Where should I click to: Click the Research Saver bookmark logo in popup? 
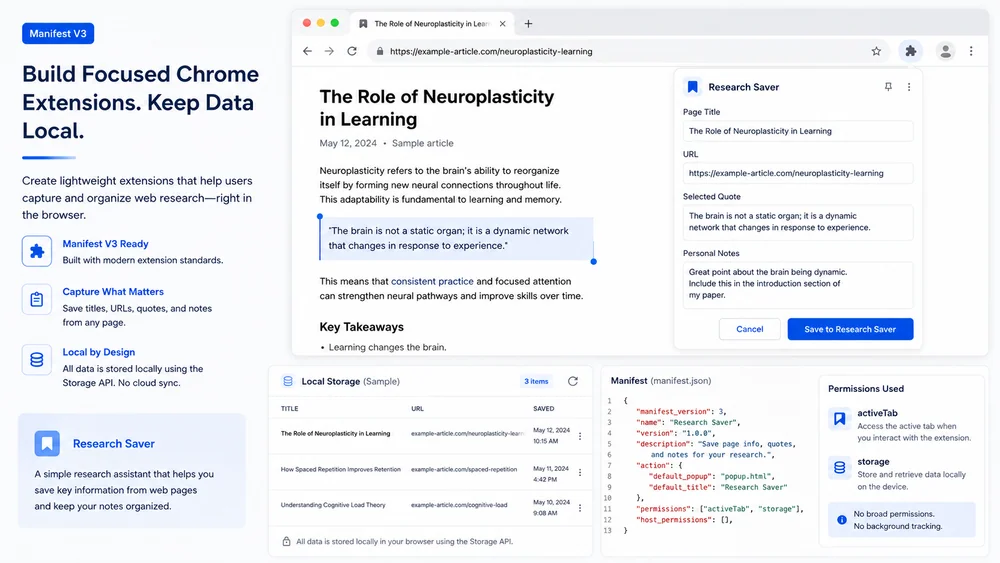pos(693,87)
